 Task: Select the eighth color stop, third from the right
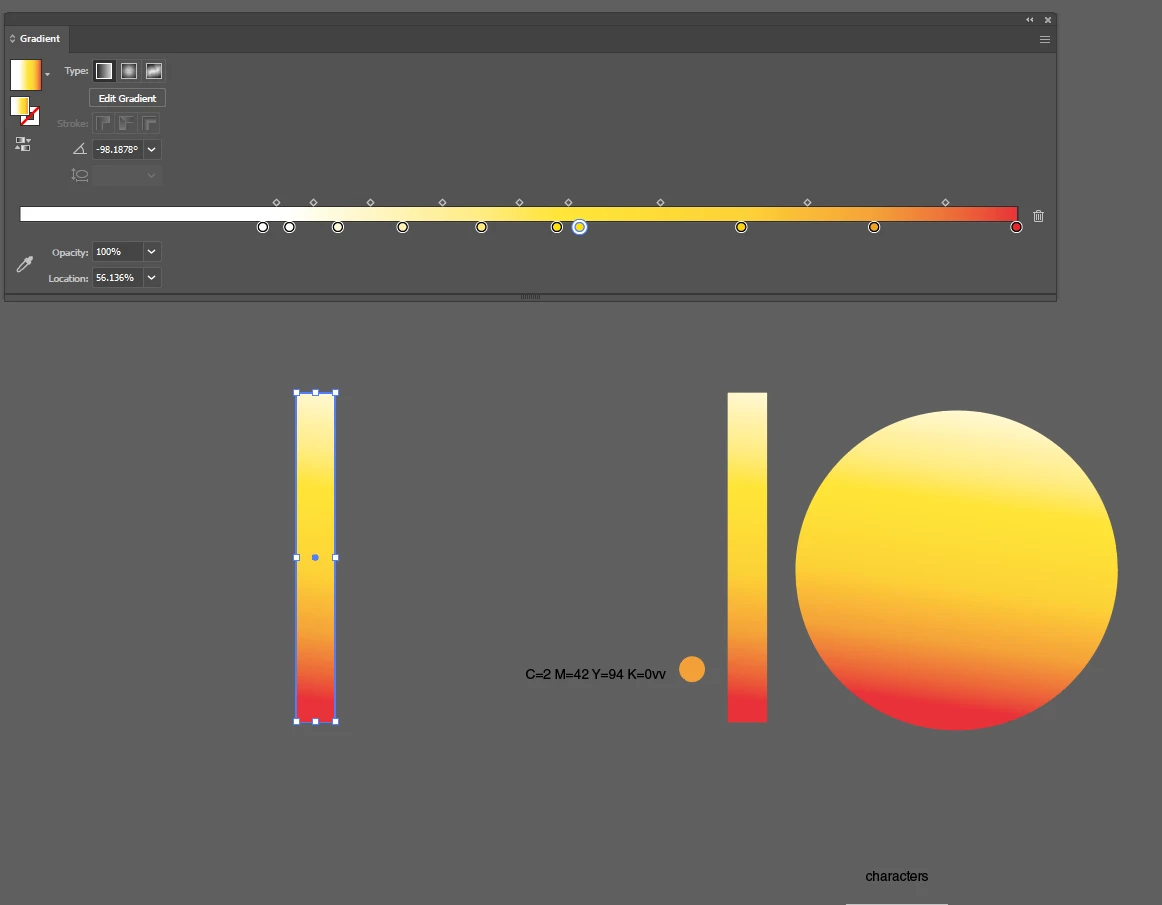click(741, 227)
